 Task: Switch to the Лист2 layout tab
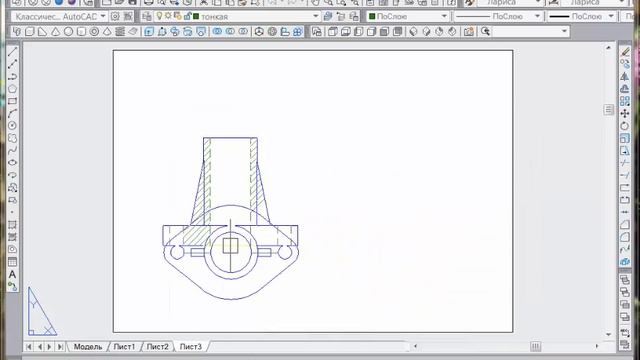[157, 347]
